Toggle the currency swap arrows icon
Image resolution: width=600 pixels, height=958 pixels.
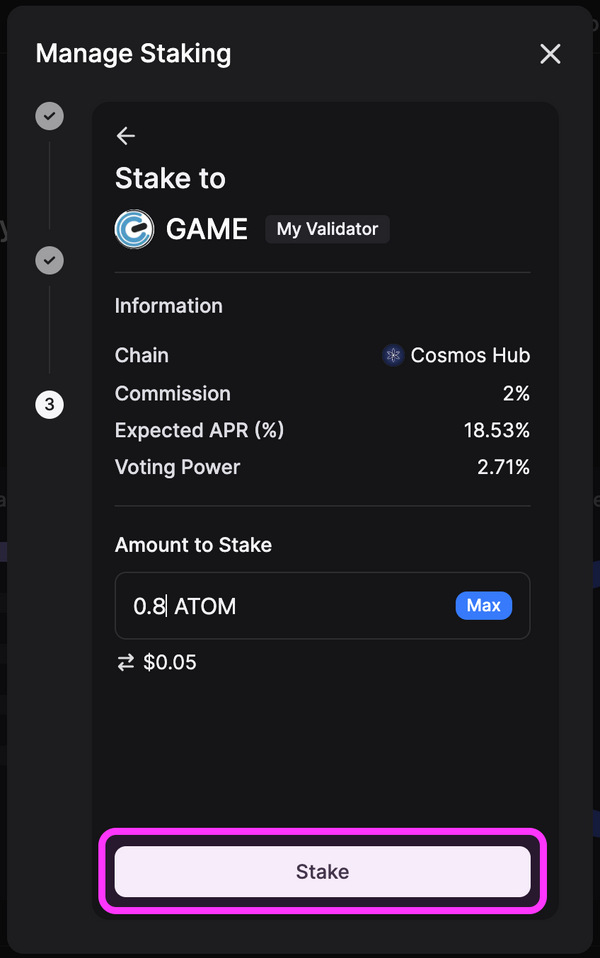(x=125, y=662)
